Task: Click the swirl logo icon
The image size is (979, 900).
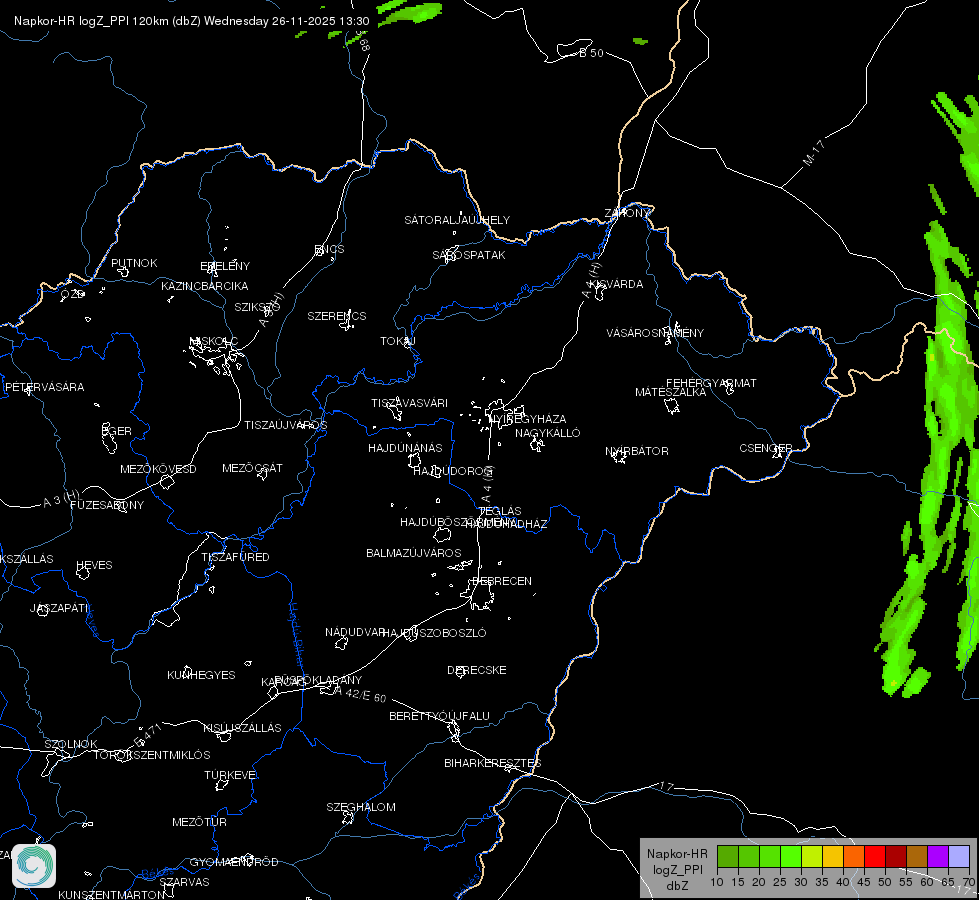Action: (34, 866)
